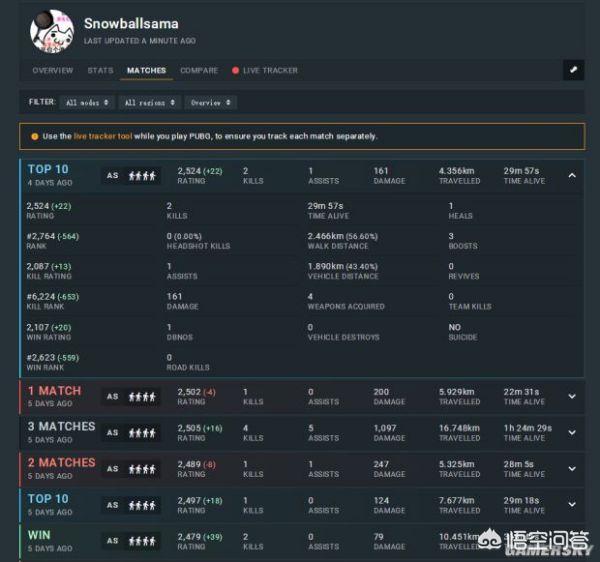Viewport: 600px width, 562px height.
Task: Click AS region badge in 1 Match row
Action: [x=112, y=397]
